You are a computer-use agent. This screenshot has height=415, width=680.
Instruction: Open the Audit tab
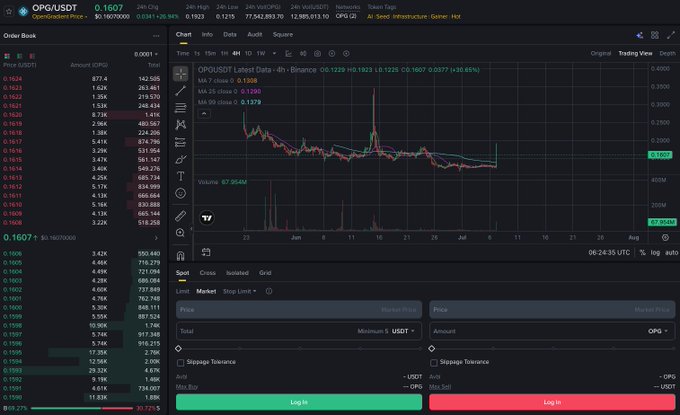pos(255,34)
